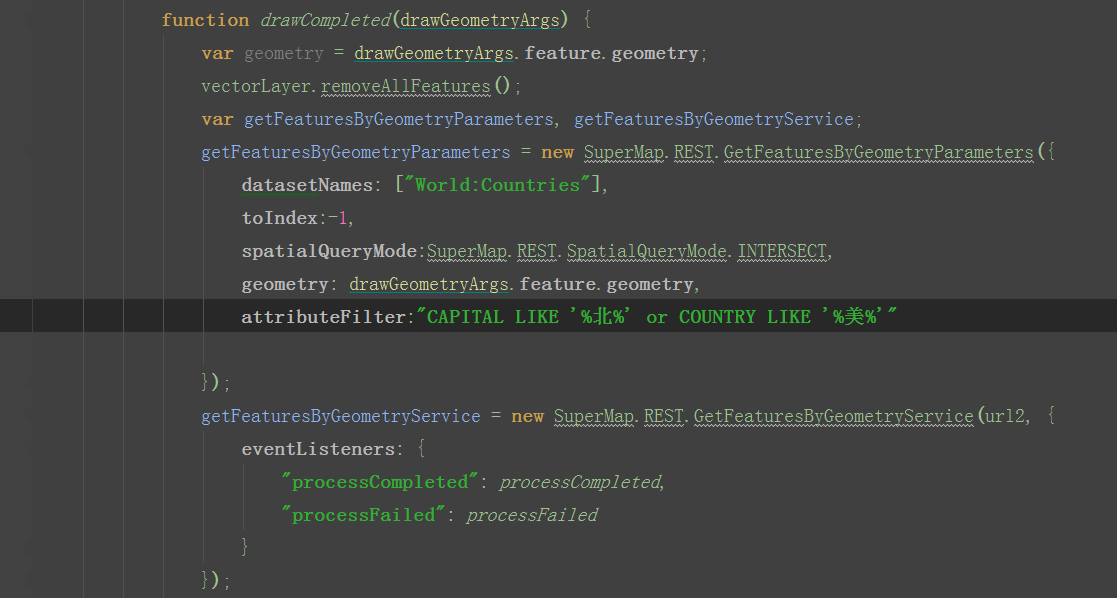Click the eventListeners property
Image resolution: width=1117 pixels, height=598 pixels.
pyautogui.click(x=318, y=449)
